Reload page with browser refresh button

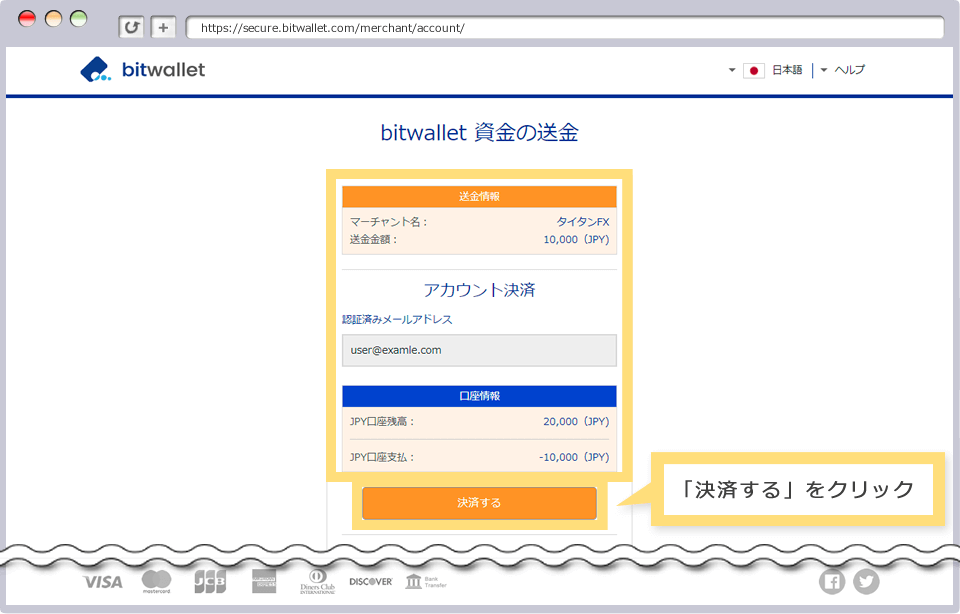click(131, 28)
